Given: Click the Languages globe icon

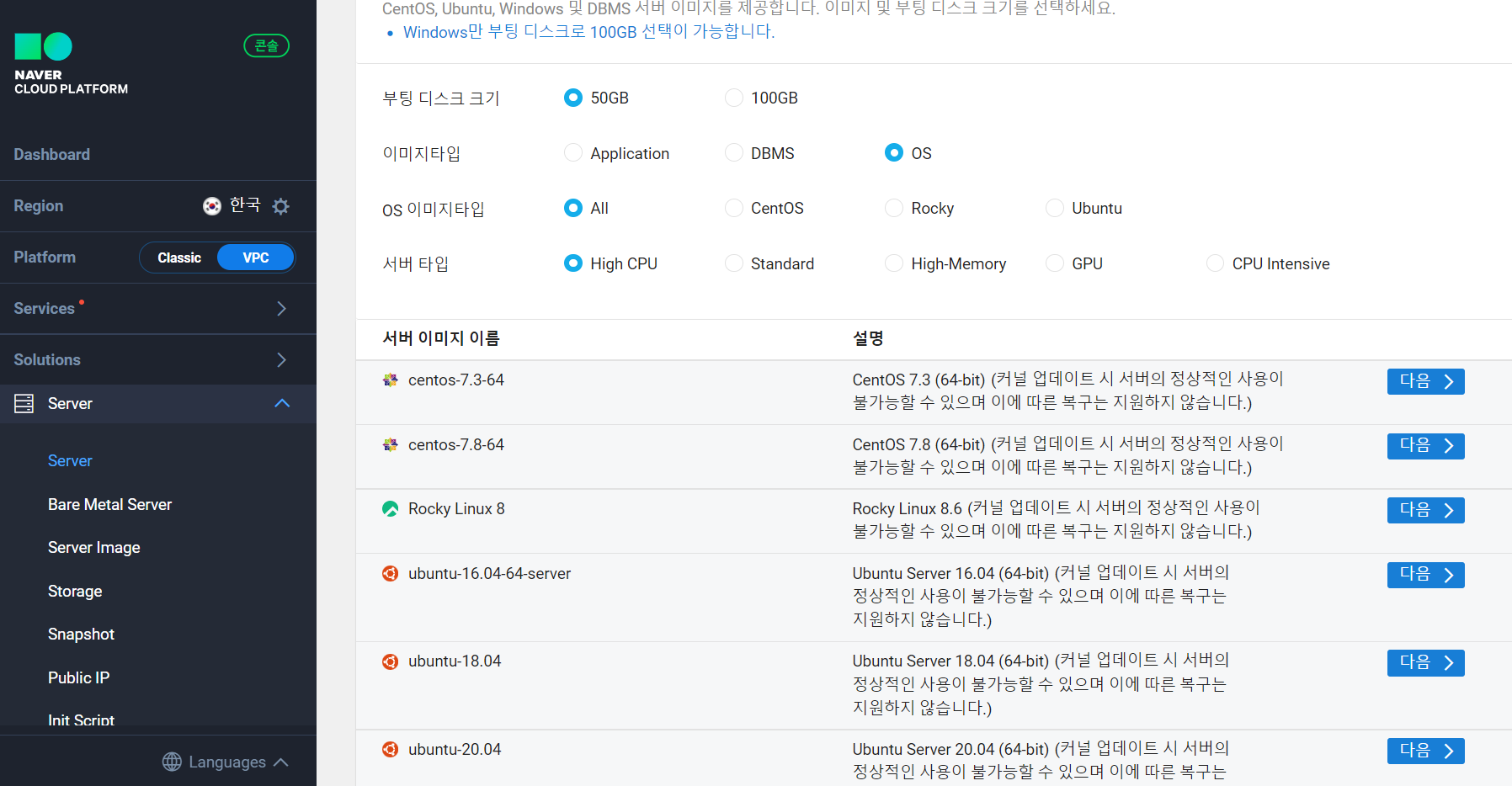Looking at the screenshot, I should tap(172, 762).
